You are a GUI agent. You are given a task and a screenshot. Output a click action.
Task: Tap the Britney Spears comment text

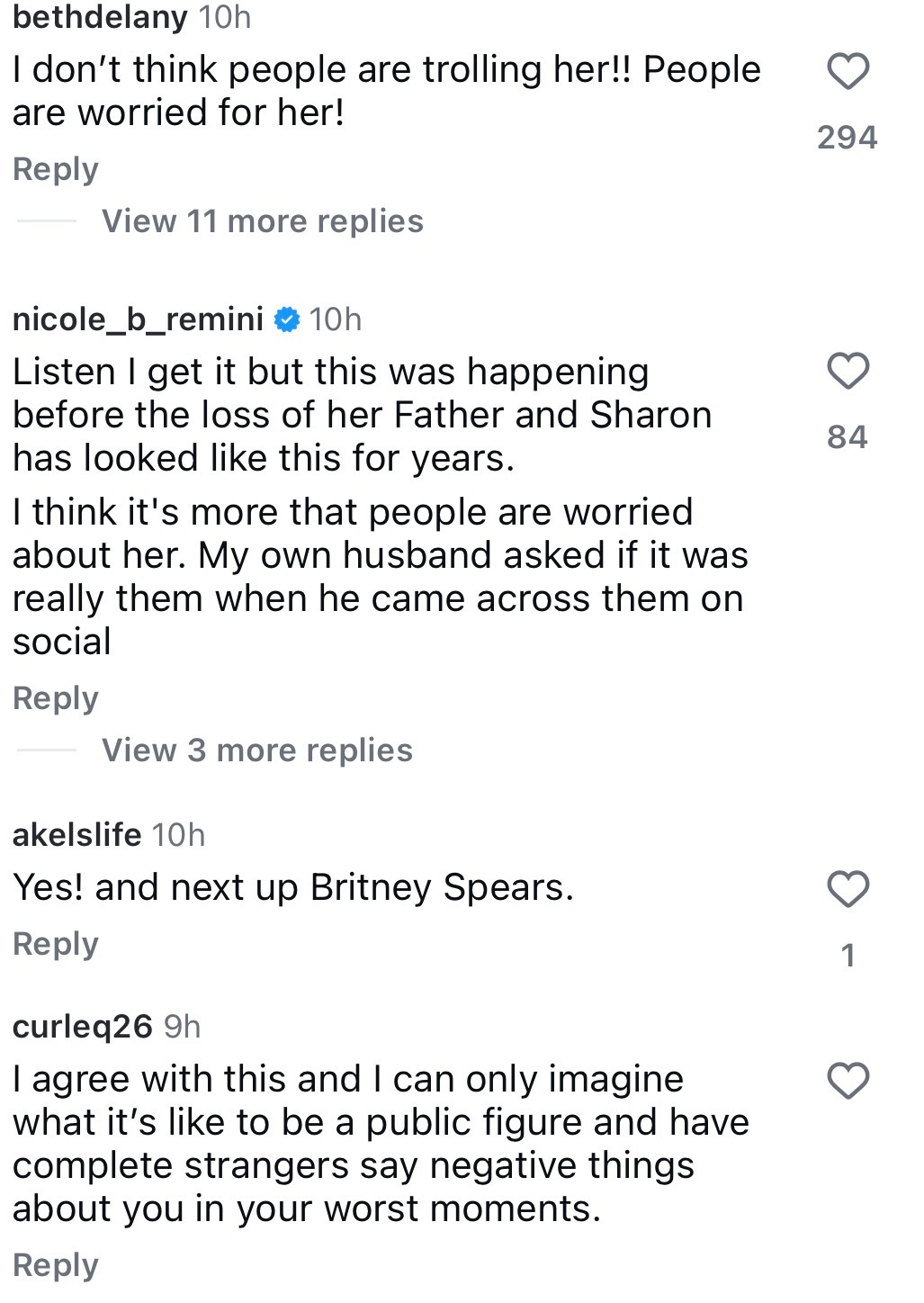pos(293,888)
